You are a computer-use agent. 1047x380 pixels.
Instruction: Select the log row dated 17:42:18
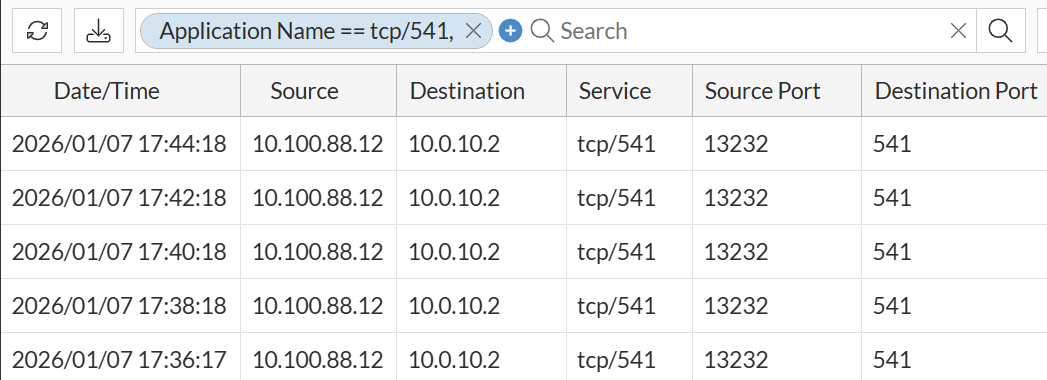click(524, 198)
